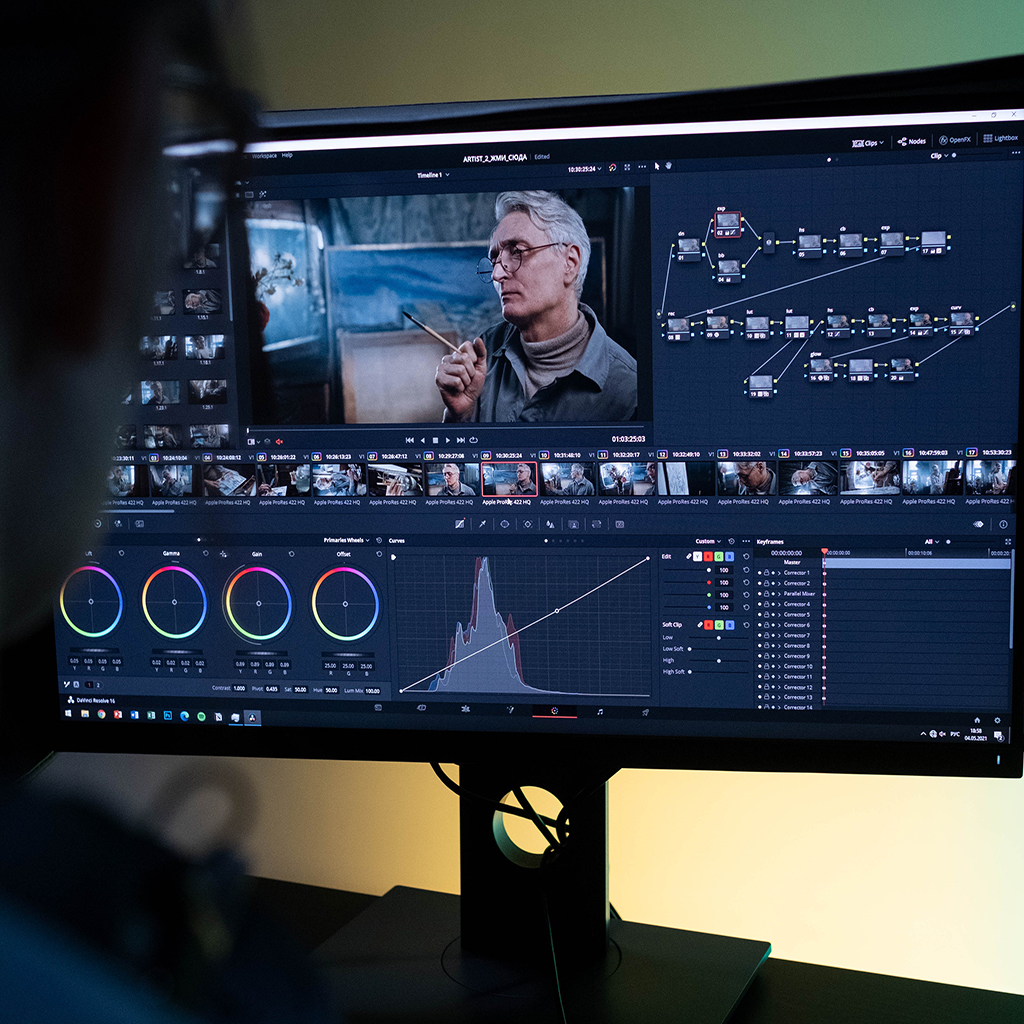Open the Timeline 1 selector dropdown
The image size is (1024, 1024).
[433, 175]
